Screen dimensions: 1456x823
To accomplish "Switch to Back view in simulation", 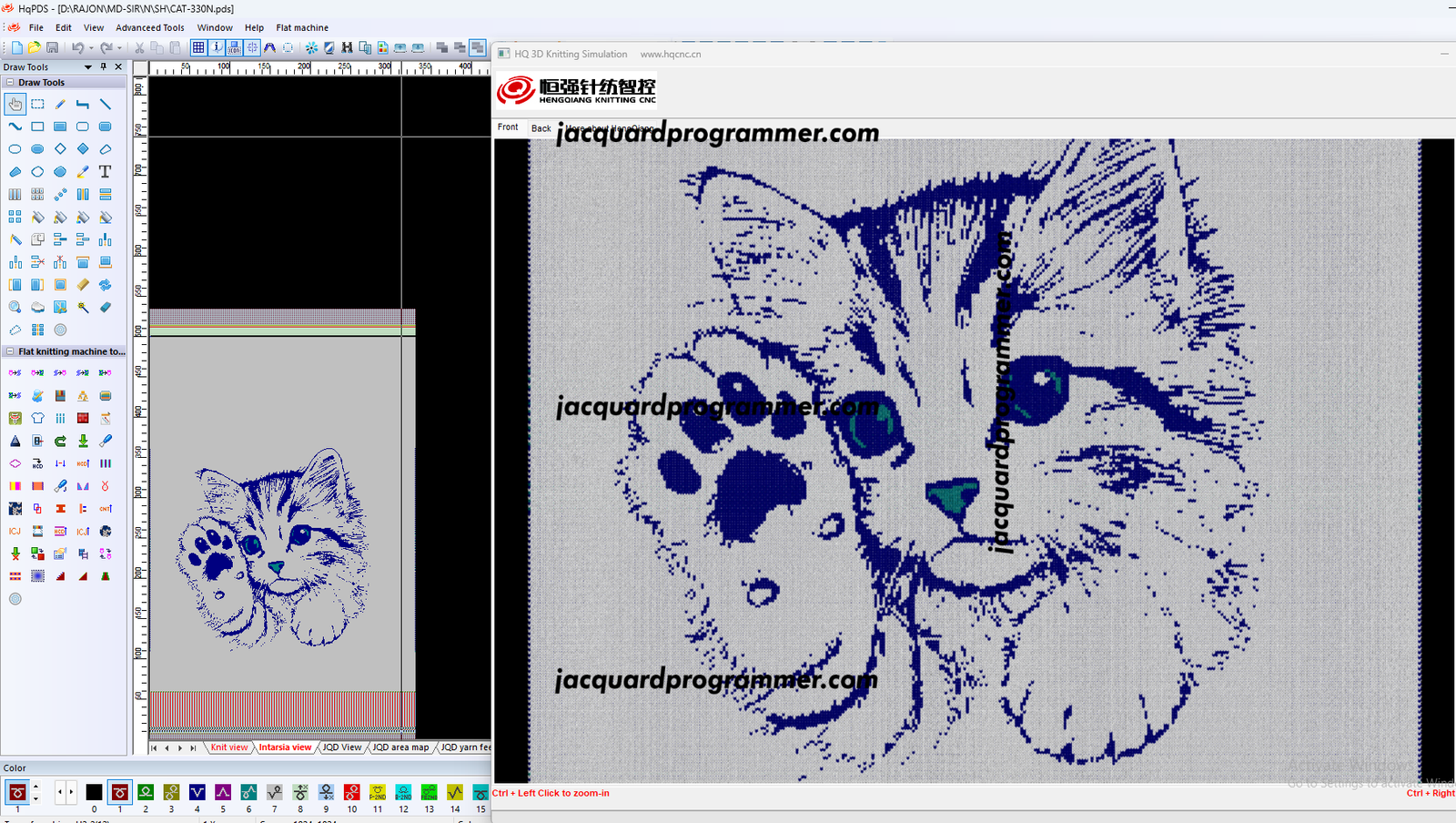I will (x=541, y=128).
